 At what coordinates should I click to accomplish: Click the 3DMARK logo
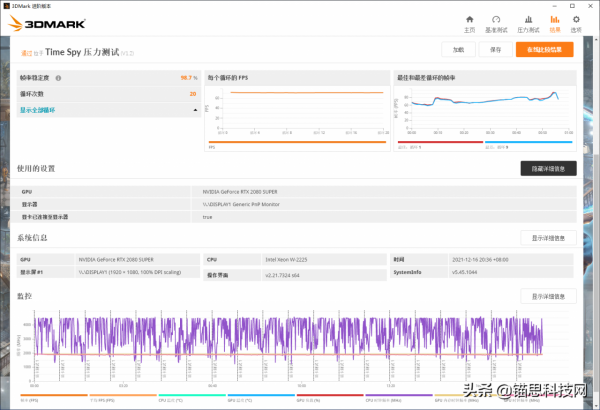(x=47, y=23)
